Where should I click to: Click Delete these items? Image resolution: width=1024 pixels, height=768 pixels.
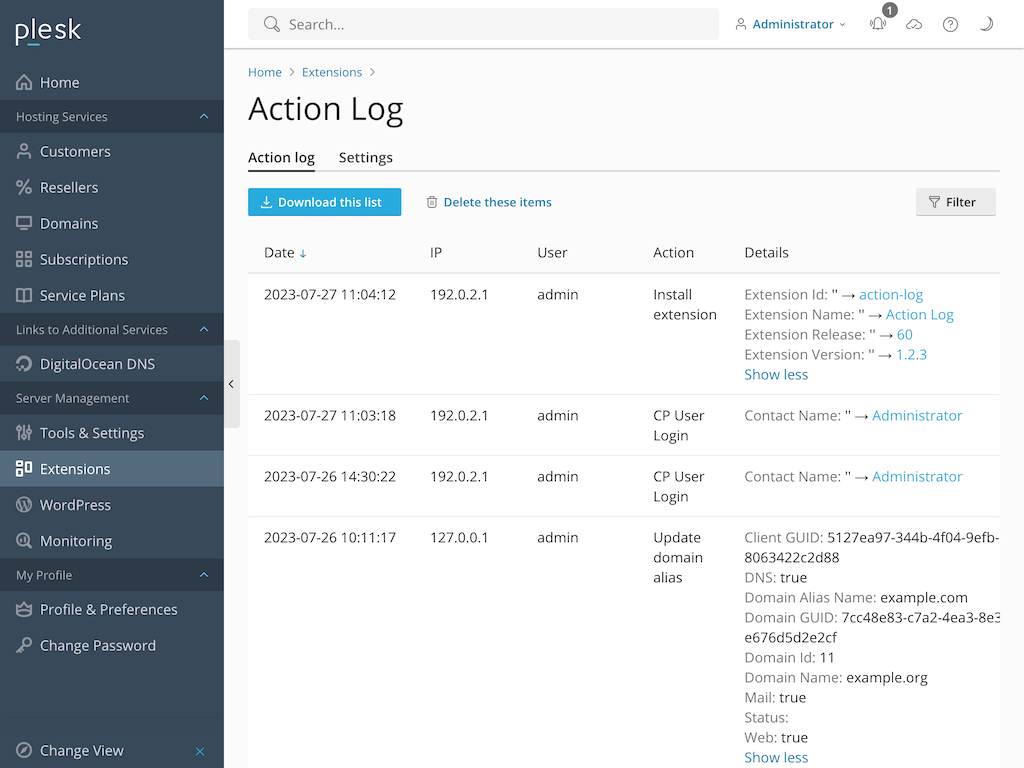click(489, 202)
